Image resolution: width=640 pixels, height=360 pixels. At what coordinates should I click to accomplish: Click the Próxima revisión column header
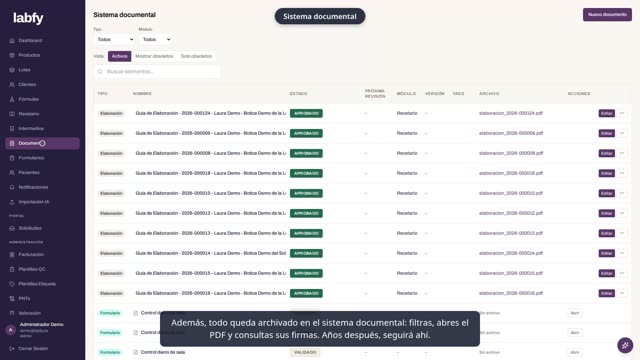tap(375, 93)
